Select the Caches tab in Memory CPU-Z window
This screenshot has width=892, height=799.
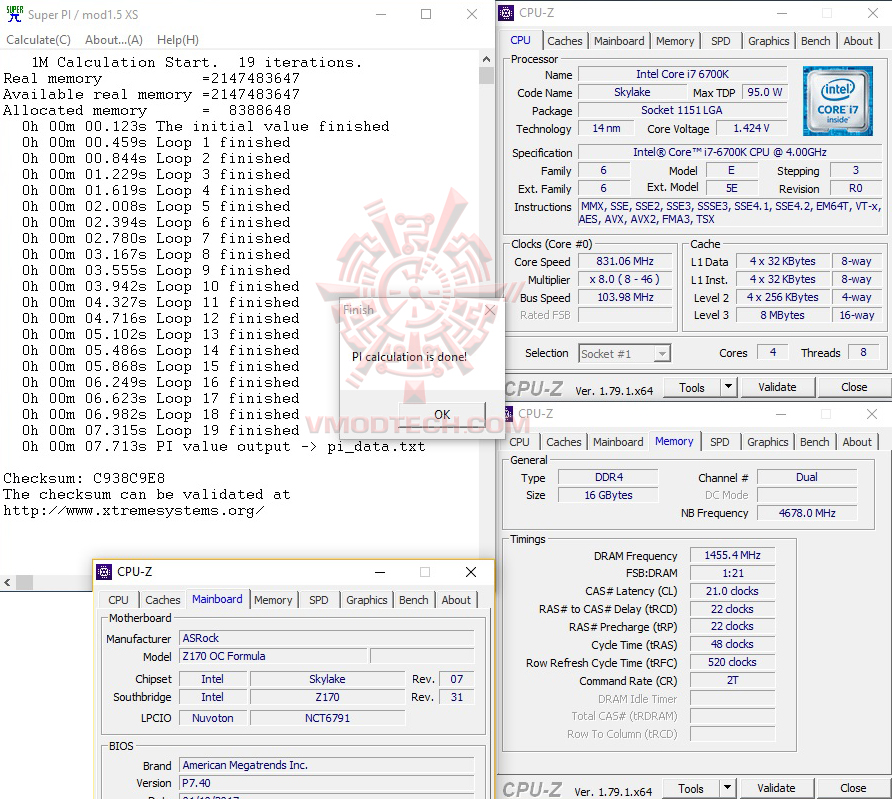564,442
